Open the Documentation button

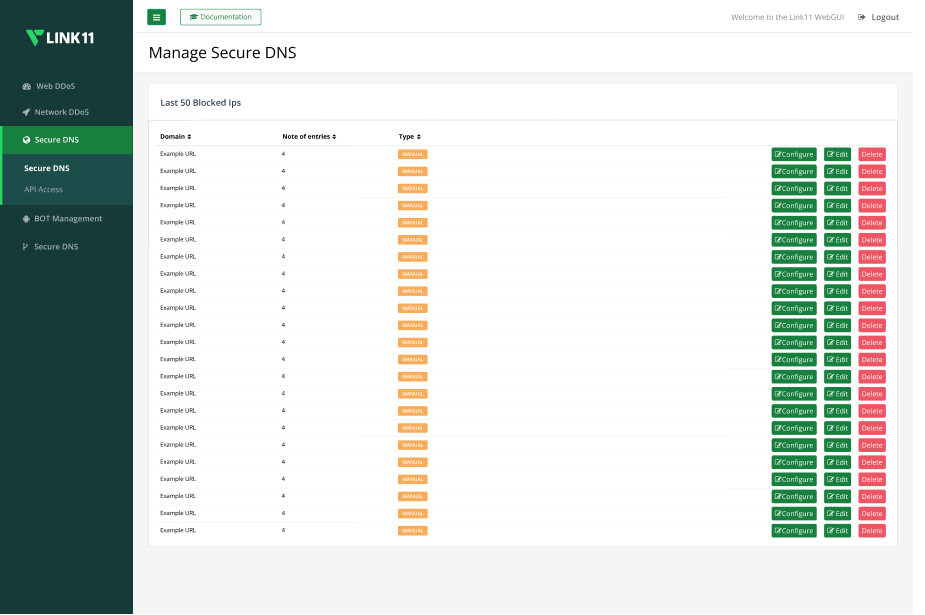[220, 17]
